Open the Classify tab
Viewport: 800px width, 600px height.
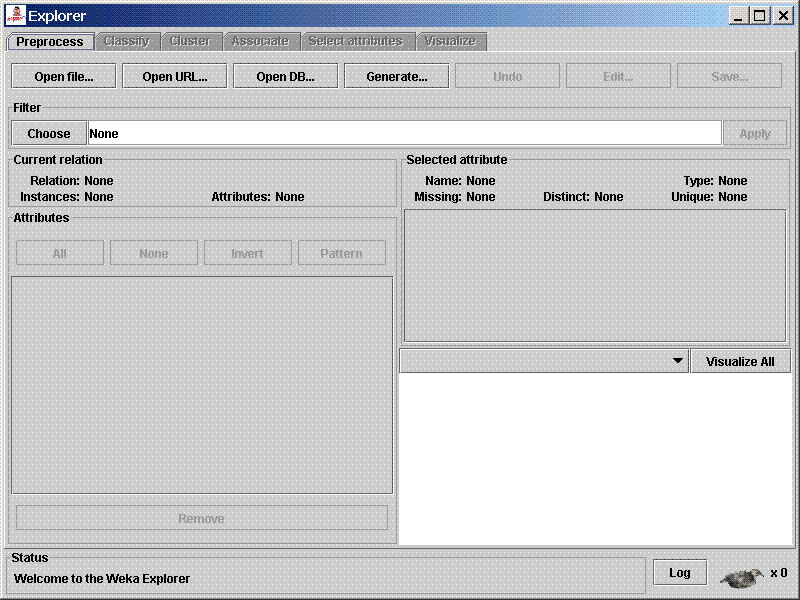pos(127,41)
